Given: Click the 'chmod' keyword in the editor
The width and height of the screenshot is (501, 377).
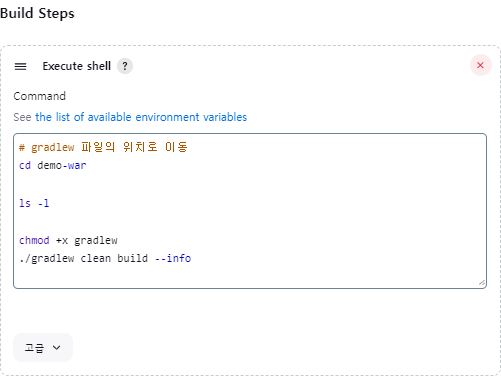Looking at the screenshot, I should click(x=34, y=240).
